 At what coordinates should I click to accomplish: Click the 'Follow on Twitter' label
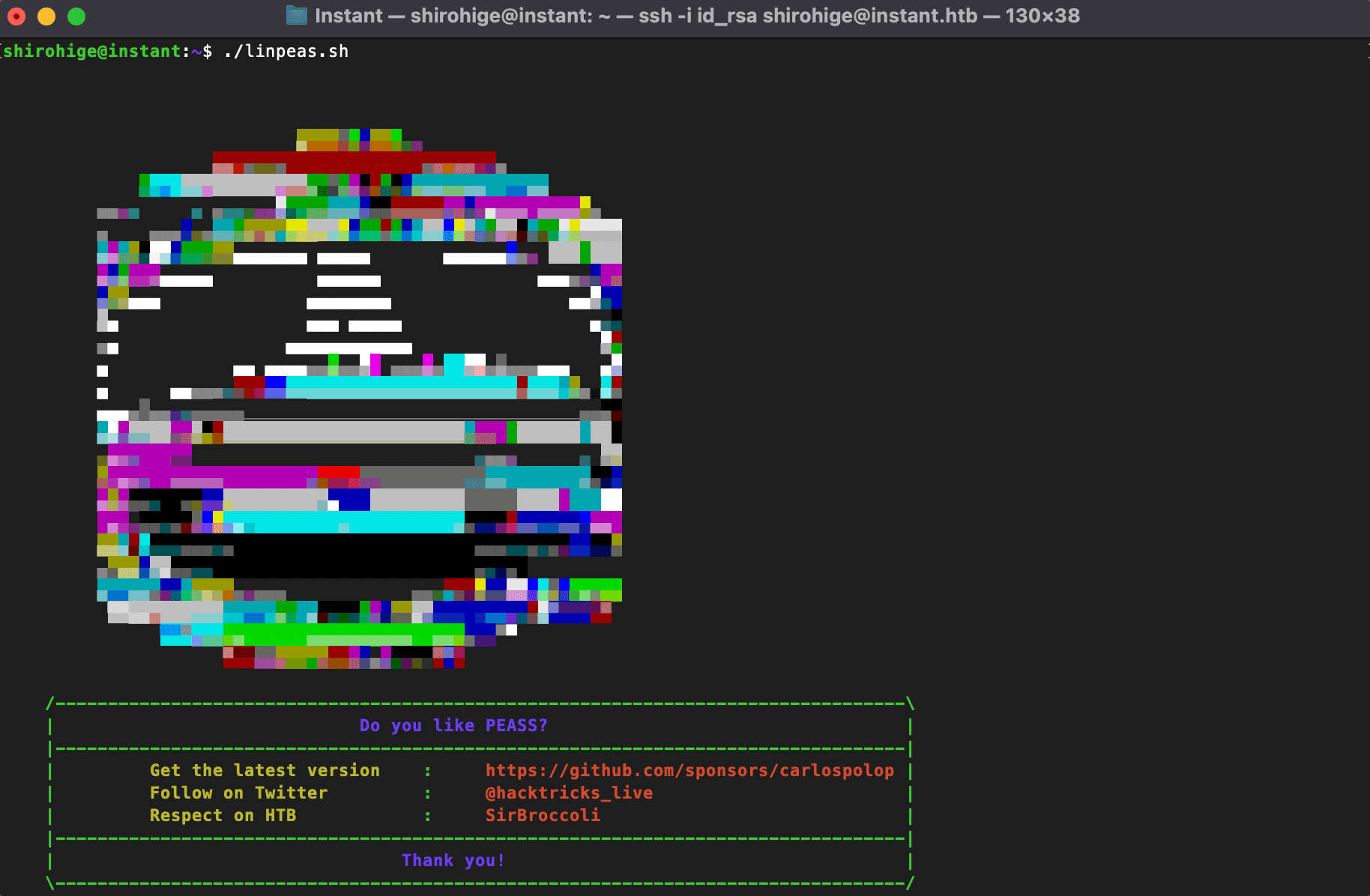coord(238,793)
